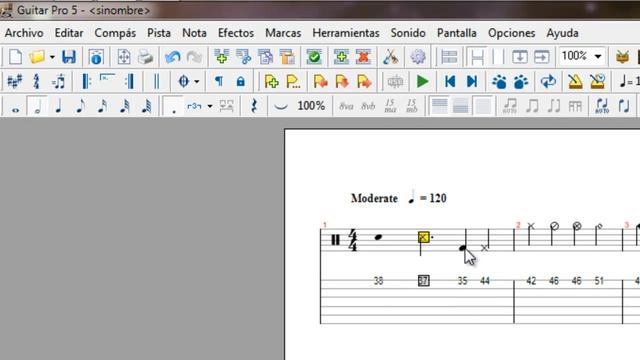The height and width of the screenshot is (360, 640).
Task: Toggle loop playback with the blue arrows icon
Action: [x=548, y=81]
